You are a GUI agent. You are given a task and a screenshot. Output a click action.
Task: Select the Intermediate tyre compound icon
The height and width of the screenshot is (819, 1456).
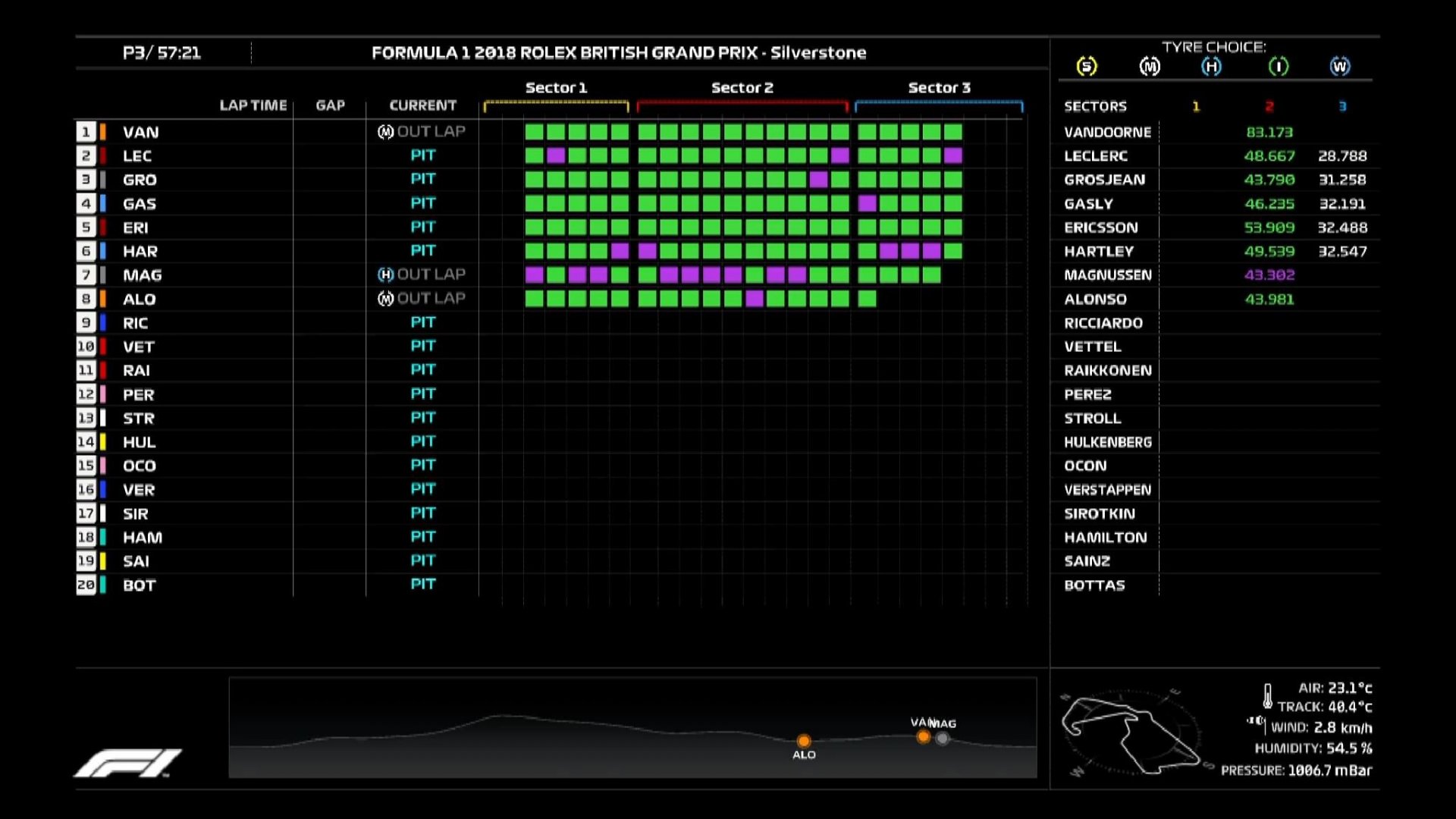point(1277,67)
